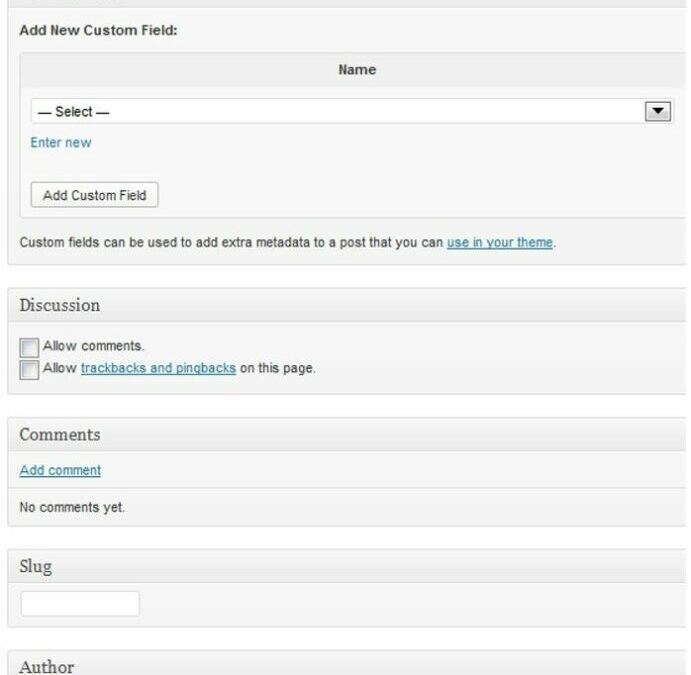This screenshot has width=691, height=675.
Task: Click the "No comments yet." message
Action: [72, 507]
